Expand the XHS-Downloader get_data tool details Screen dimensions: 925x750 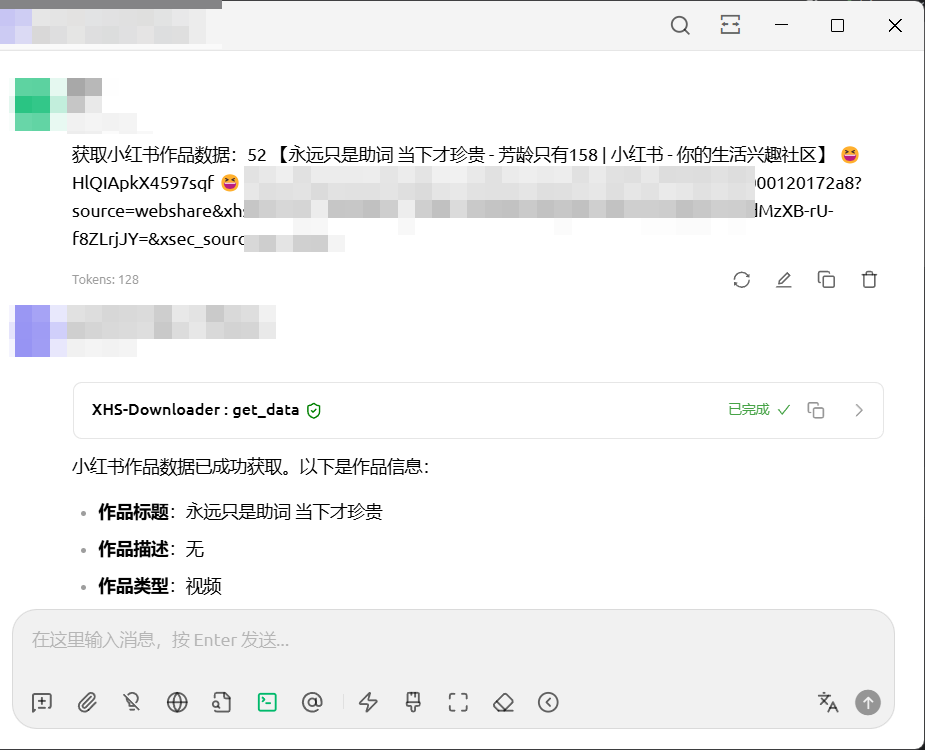click(858, 410)
